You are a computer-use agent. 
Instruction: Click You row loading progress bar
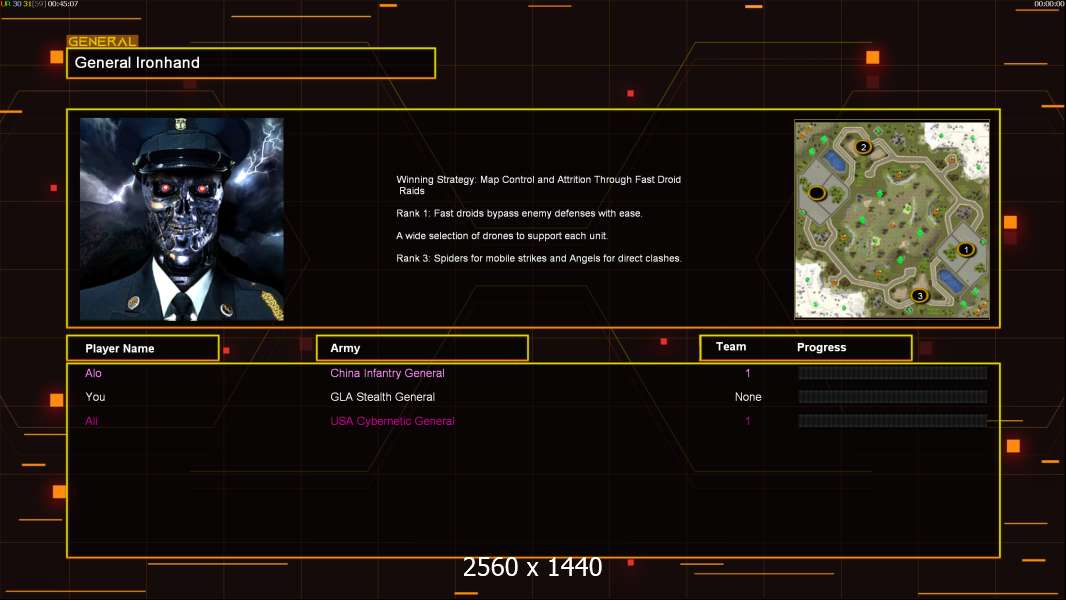pos(893,397)
